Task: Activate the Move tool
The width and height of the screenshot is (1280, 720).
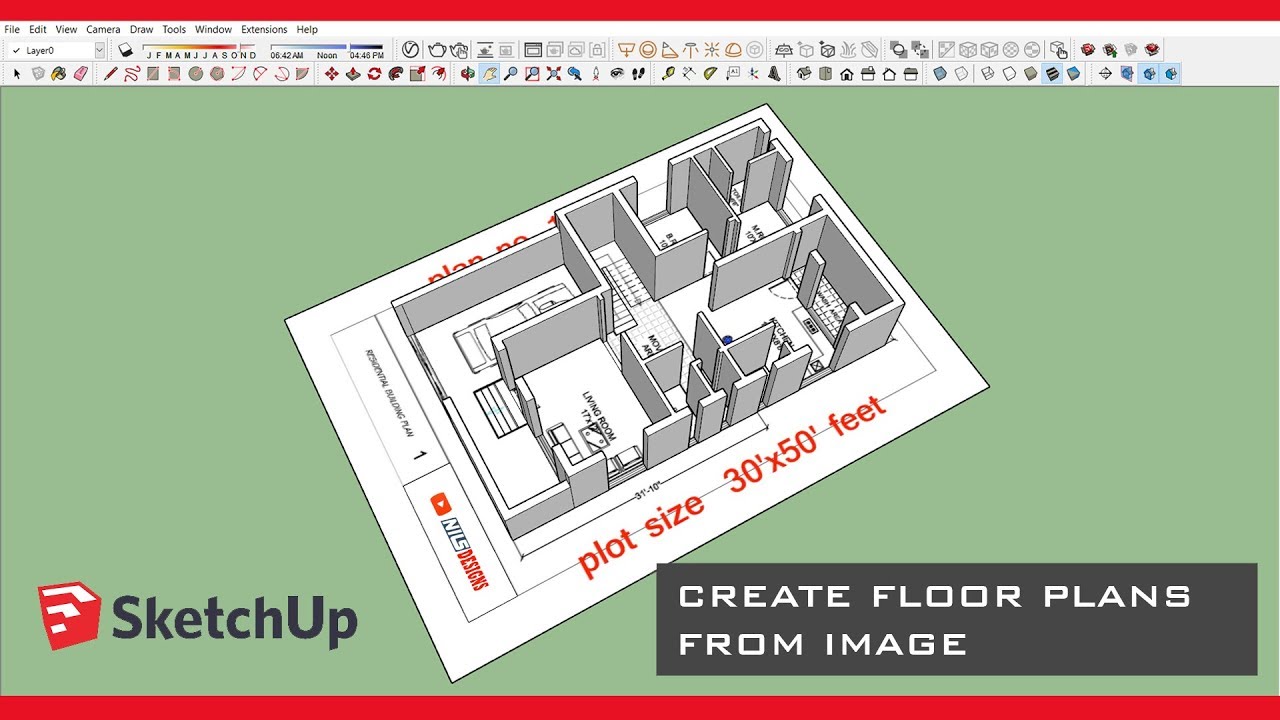Action: [x=331, y=74]
